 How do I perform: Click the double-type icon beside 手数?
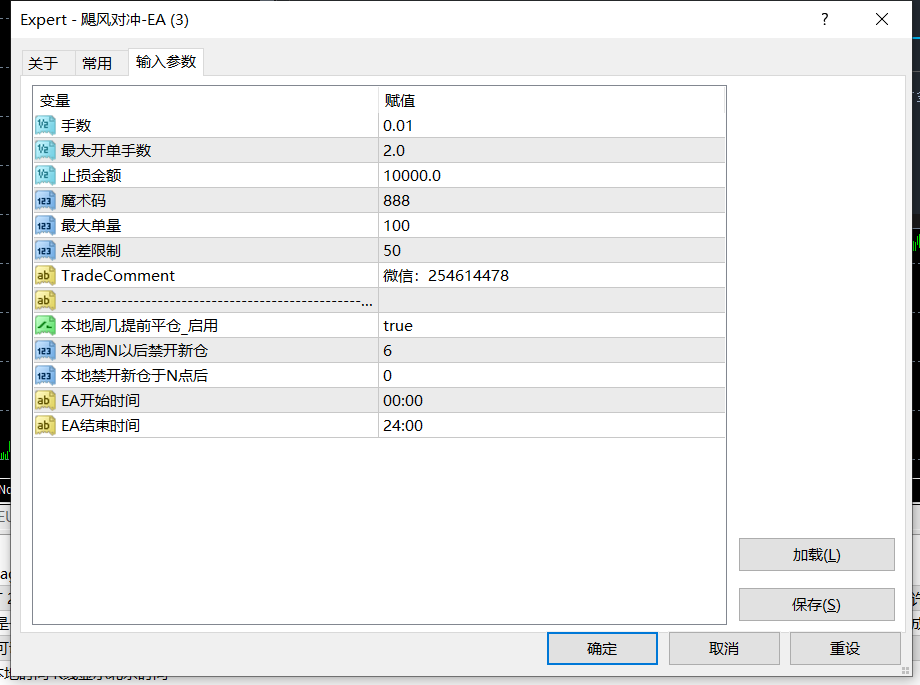tap(45, 125)
